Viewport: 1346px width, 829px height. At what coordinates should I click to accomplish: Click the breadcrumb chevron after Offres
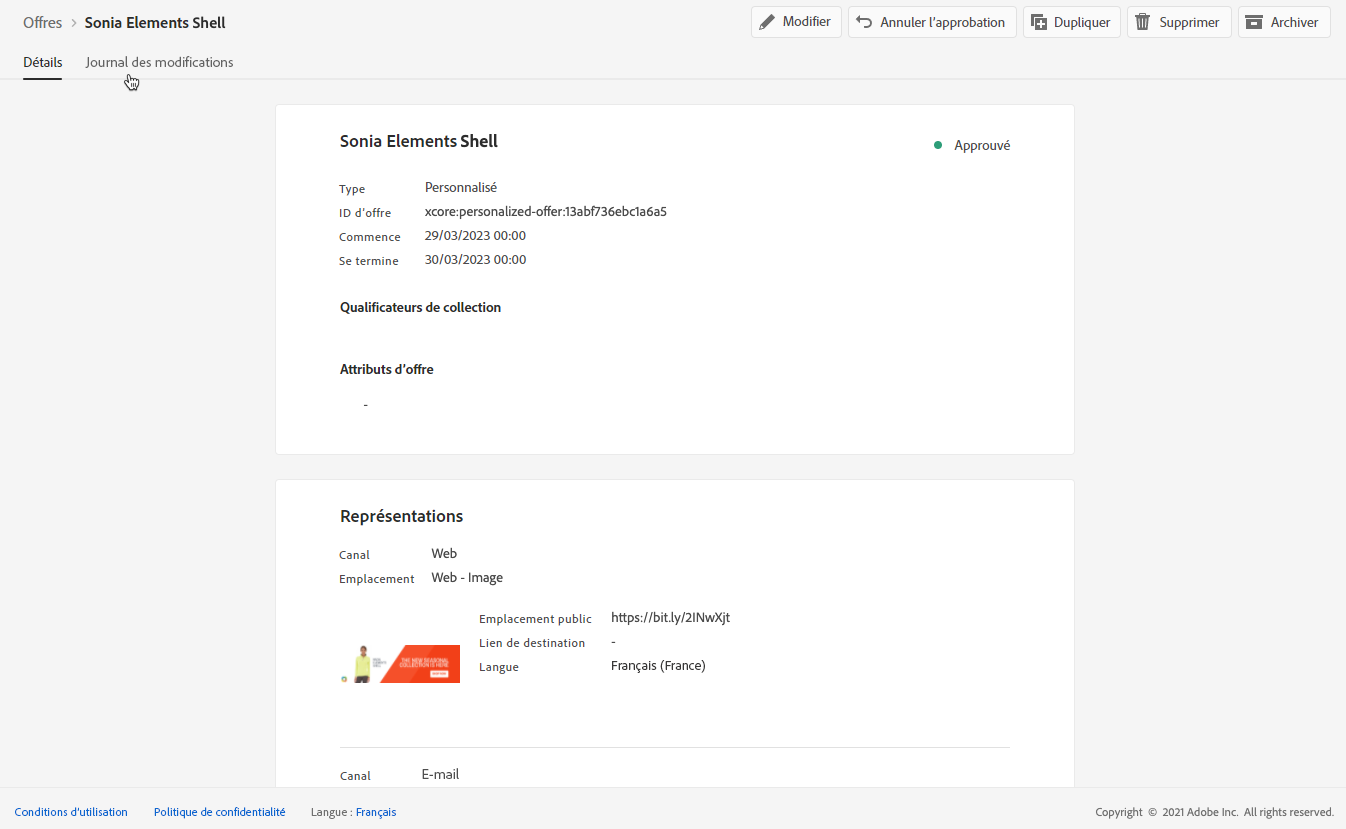point(73,23)
